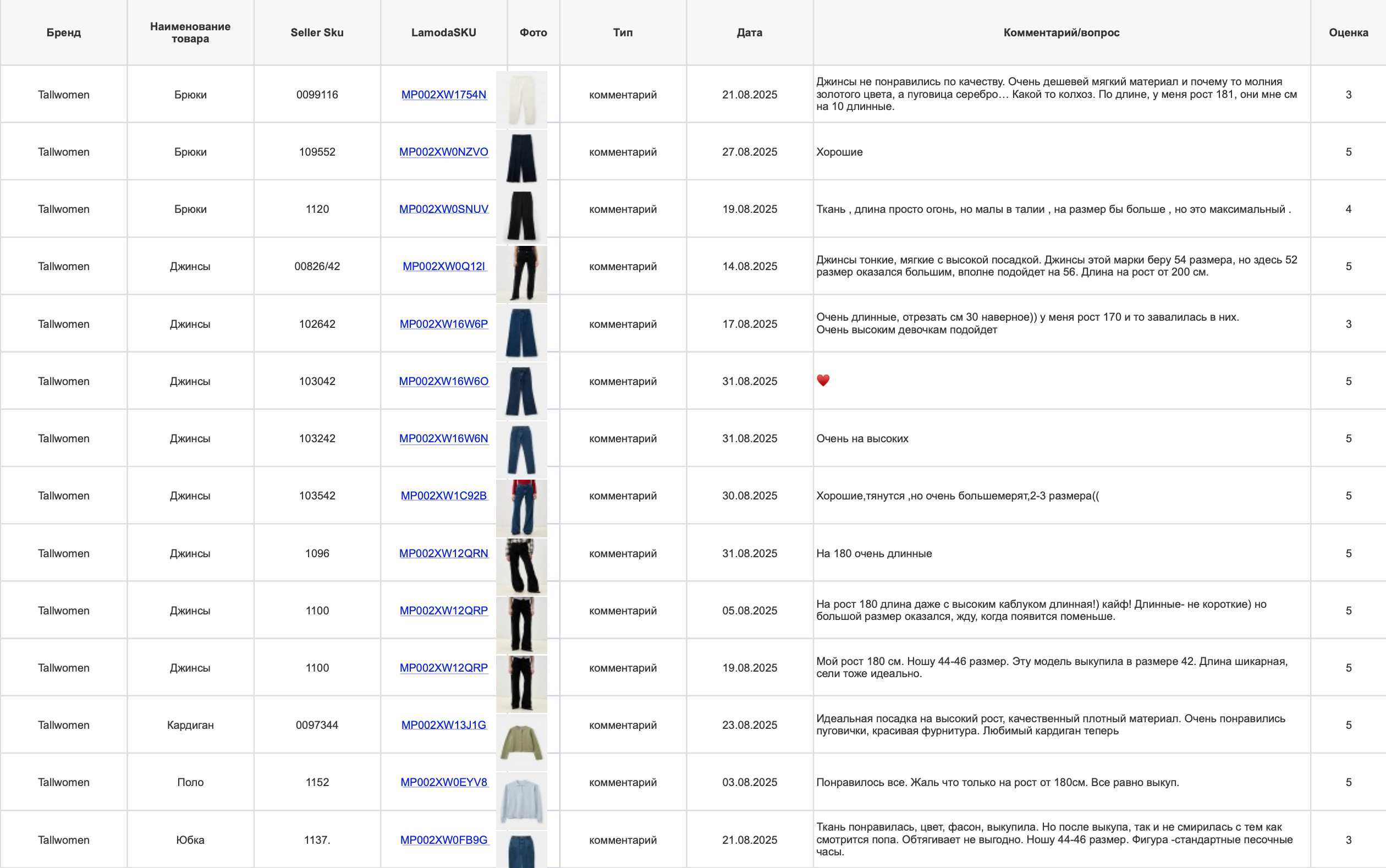Click the LamodaSKU column header
Image resolution: width=1386 pixels, height=868 pixels.
click(x=444, y=32)
